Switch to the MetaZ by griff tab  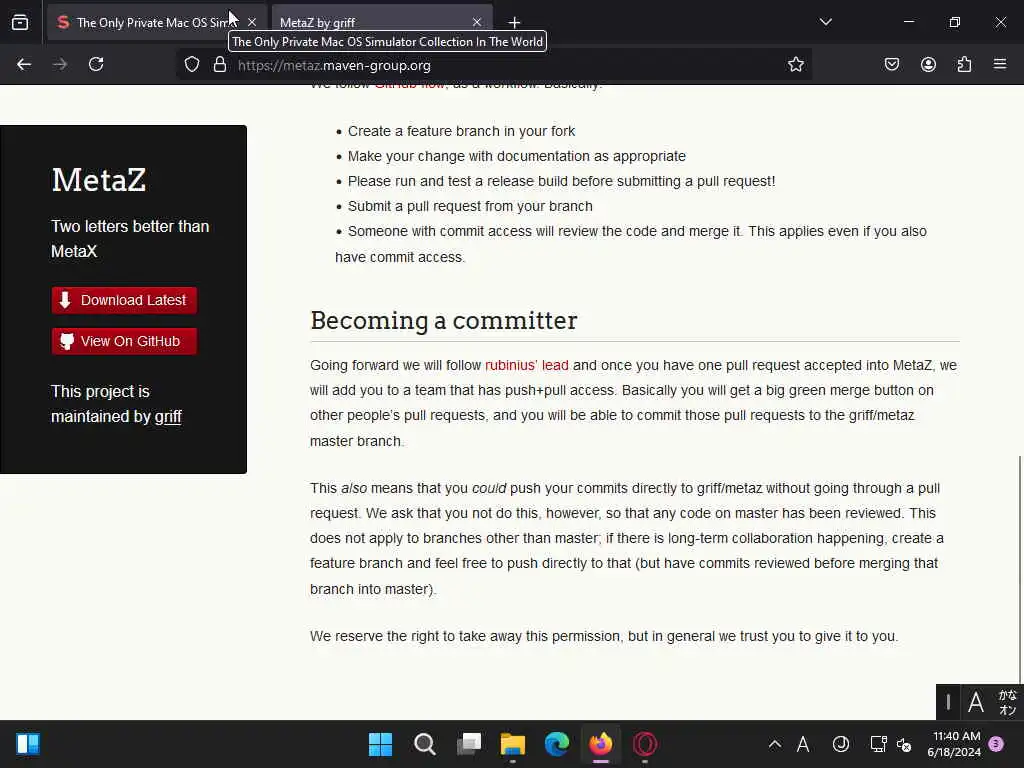382,22
